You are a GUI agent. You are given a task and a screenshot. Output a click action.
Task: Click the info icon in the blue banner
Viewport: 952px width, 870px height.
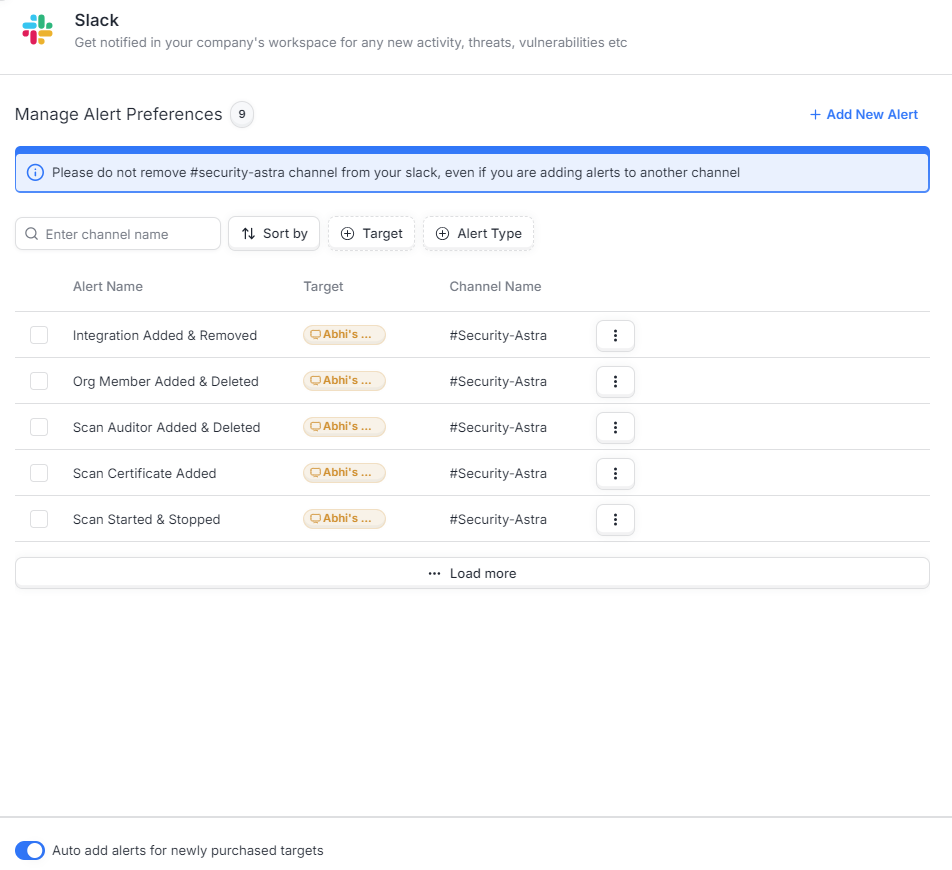pyautogui.click(x=35, y=172)
